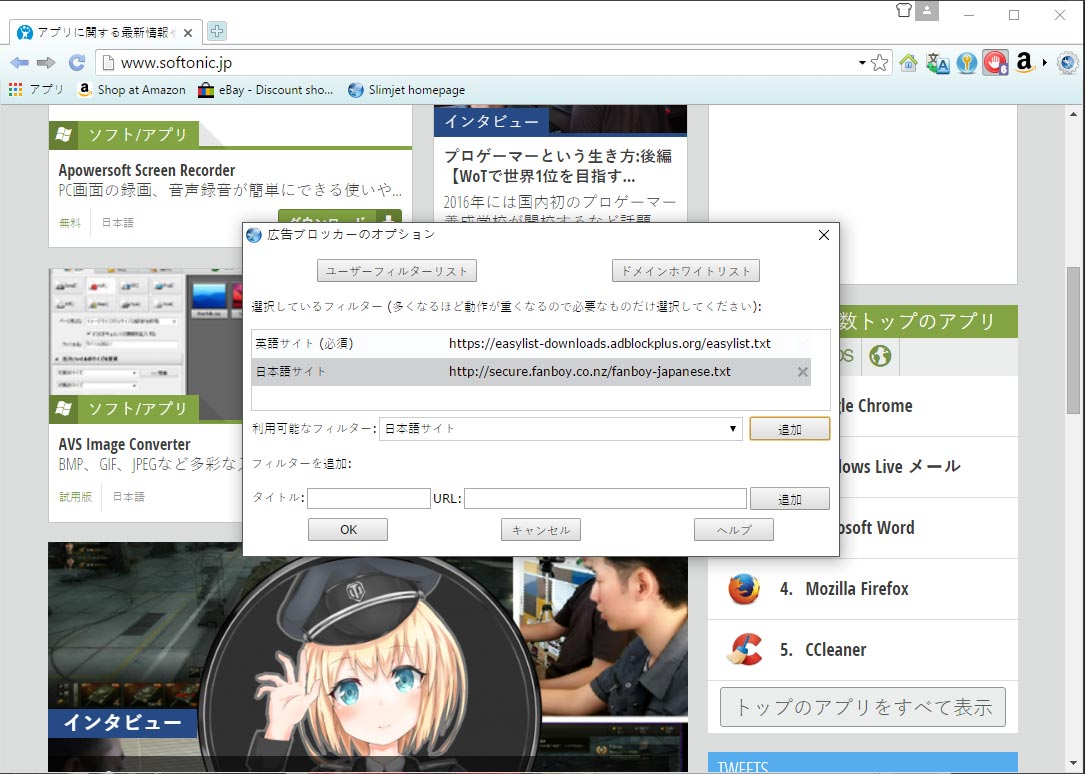Open the browser menu gear-globe icon
The width and height of the screenshot is (1085, 774).
[x=1068, y=63]
